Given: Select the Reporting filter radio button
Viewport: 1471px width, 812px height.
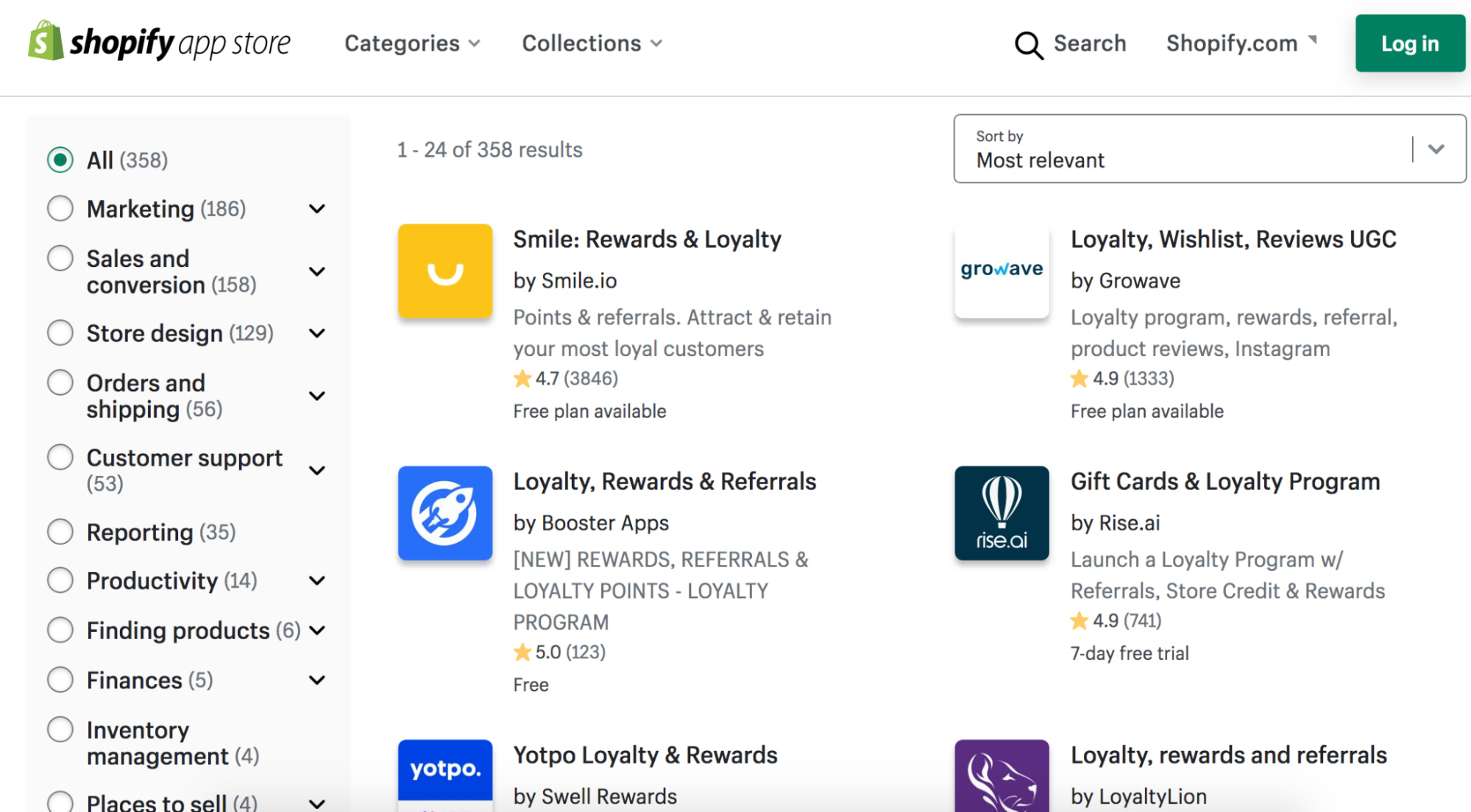Looking at the screenshot, I should pyautogui.click(x=60, y=532).
